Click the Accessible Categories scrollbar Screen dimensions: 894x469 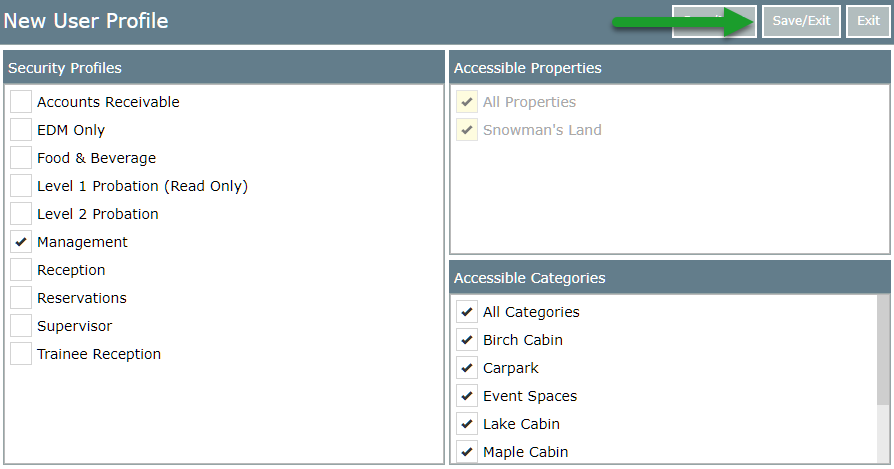[x=883, y=350]
